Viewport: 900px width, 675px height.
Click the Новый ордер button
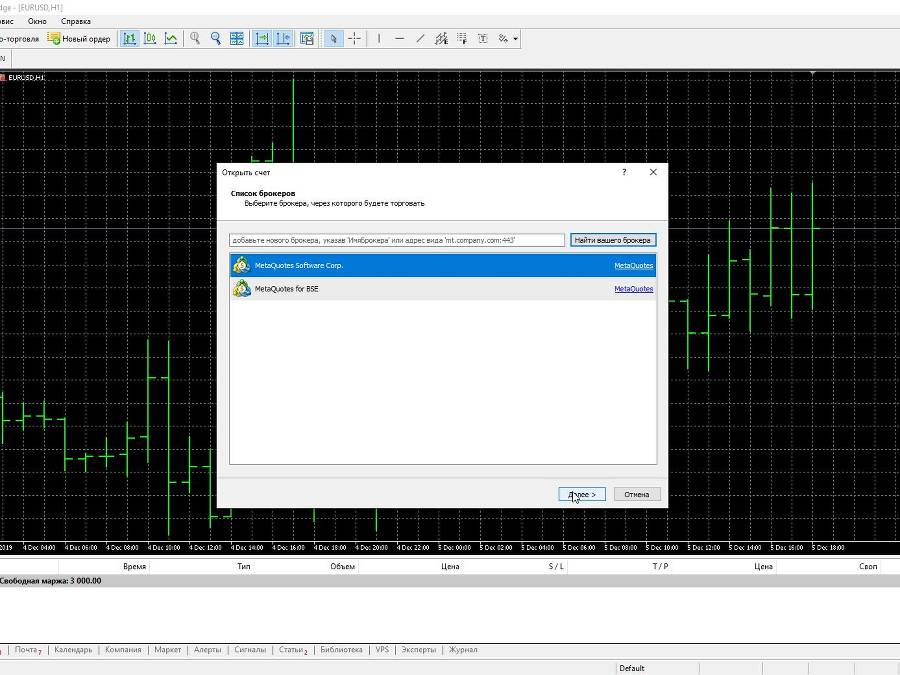pyautogui.click(x=79, y=39)
